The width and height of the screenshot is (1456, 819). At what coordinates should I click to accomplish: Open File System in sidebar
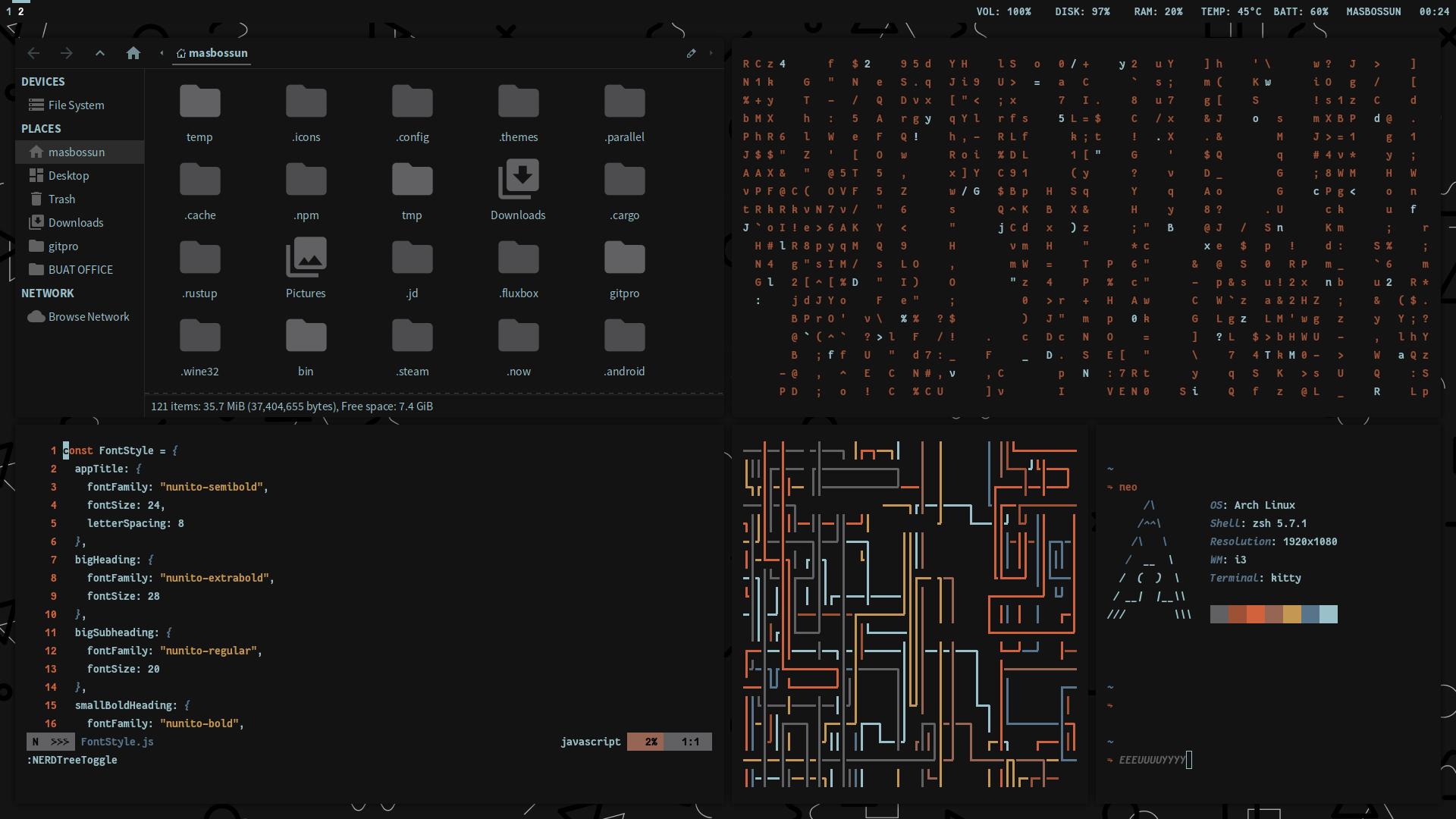tap(79, 105)
